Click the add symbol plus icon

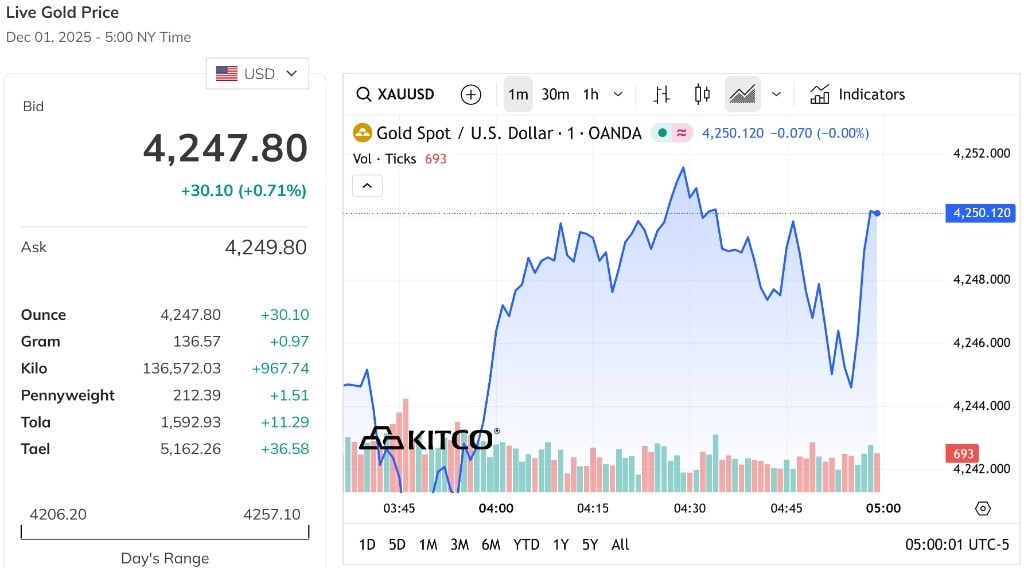point(471,94)
